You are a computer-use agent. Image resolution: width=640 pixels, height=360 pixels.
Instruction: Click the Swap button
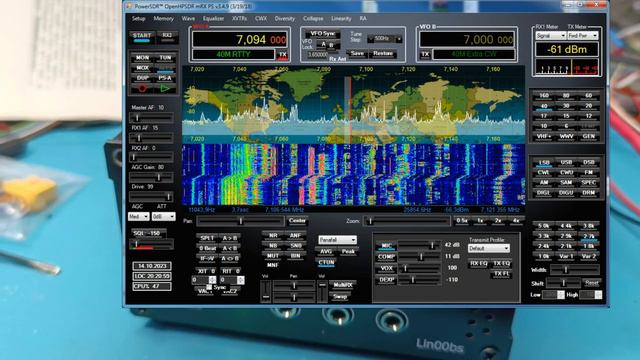point(340,297)
